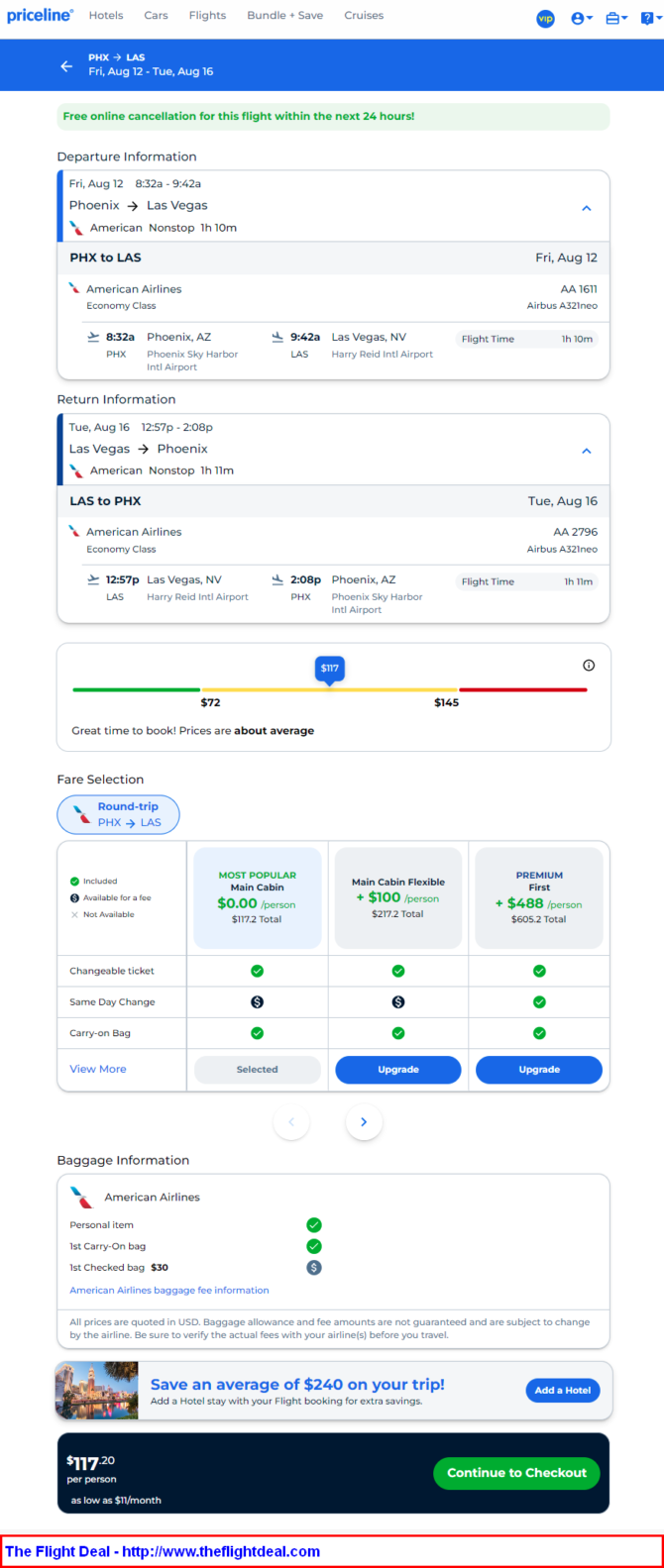Click the free online cancellation notice

click(x=333, y=117)
